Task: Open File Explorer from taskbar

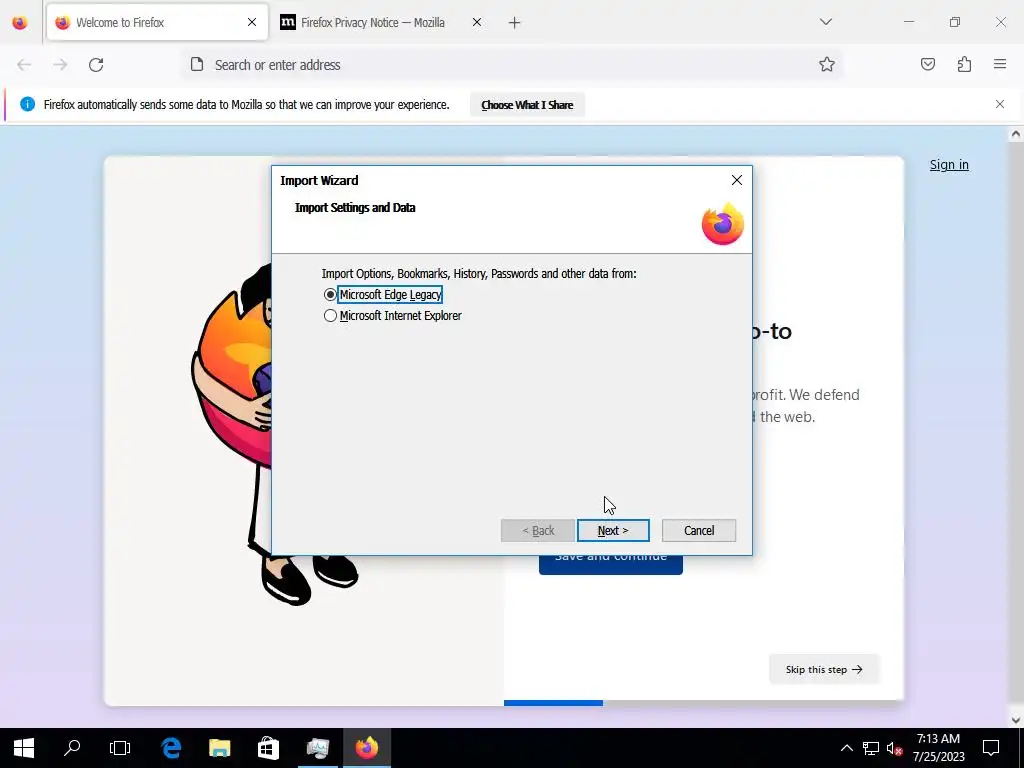Action: click(x=220, y=748)
